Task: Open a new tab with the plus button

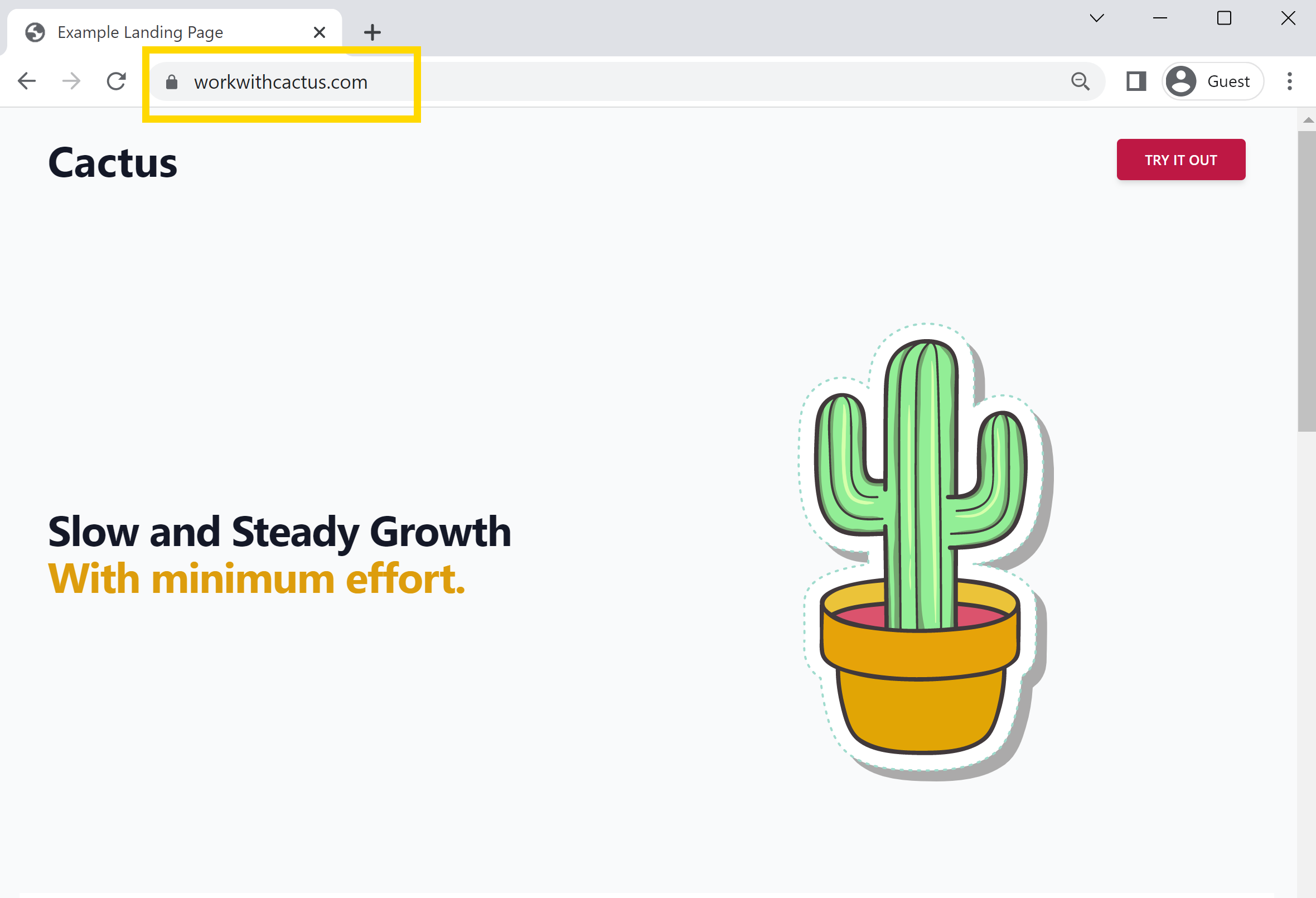Action: tap(372, 32)
